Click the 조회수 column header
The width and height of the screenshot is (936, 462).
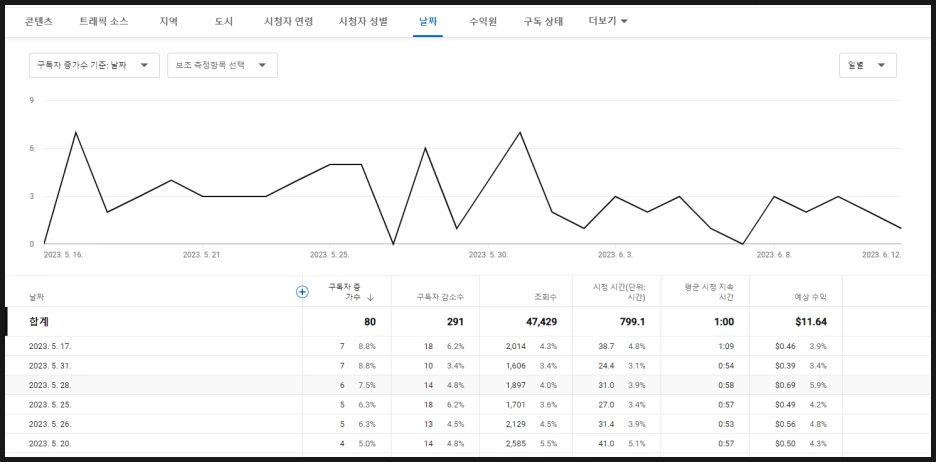pyautogui.click(x=546, y=297)
